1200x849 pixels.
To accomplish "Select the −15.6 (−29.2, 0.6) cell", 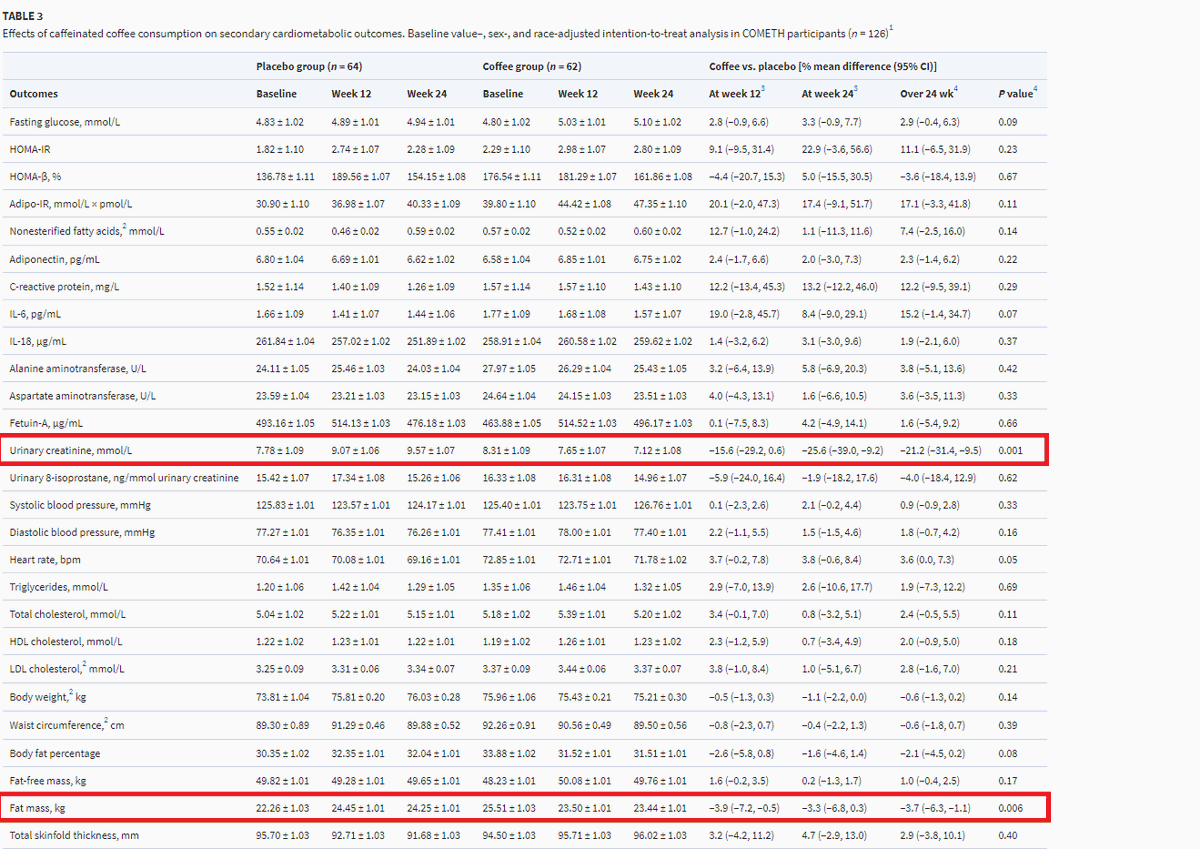I will [x=748, y=451].
